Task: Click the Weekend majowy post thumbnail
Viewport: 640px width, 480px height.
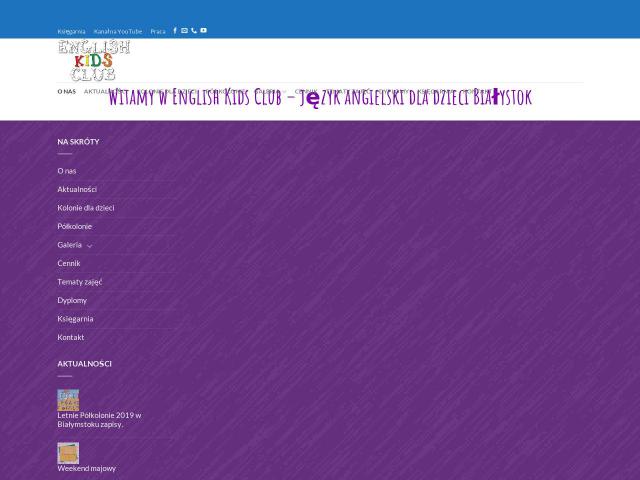Action: pyautogui.click(x=68, y=453)
